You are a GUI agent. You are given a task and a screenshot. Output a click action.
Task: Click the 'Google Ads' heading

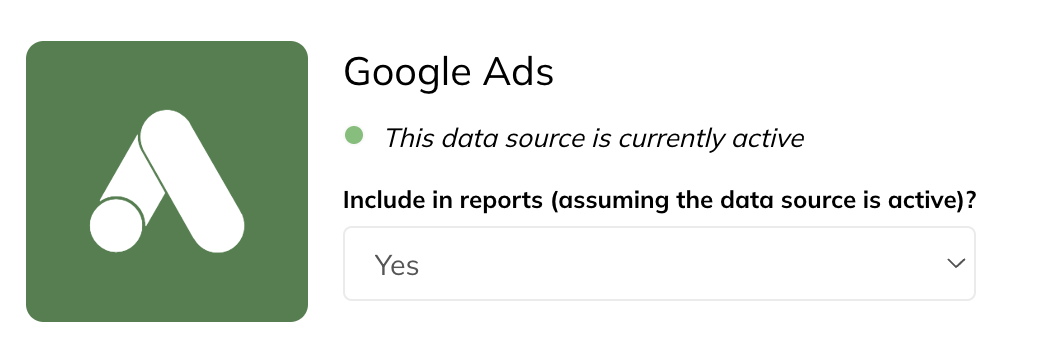click(x=449, y=72)
